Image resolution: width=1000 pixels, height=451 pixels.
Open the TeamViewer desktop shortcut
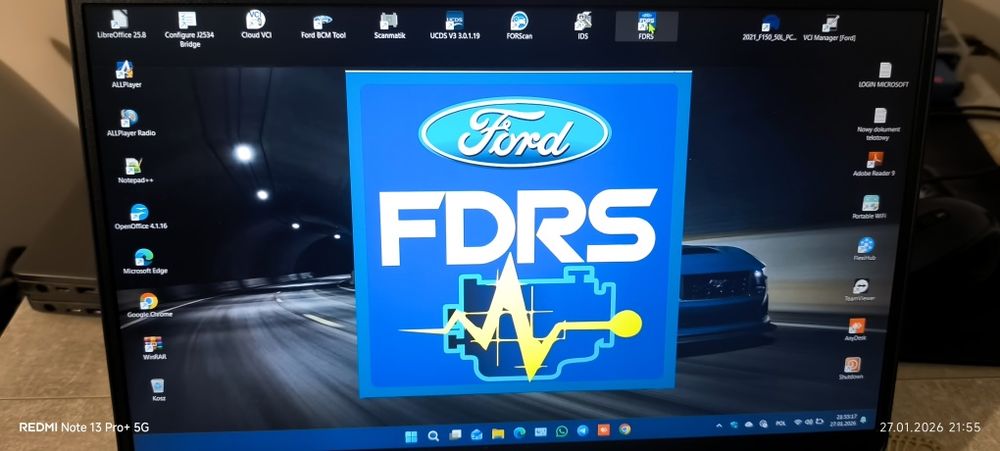coord(860,290)
